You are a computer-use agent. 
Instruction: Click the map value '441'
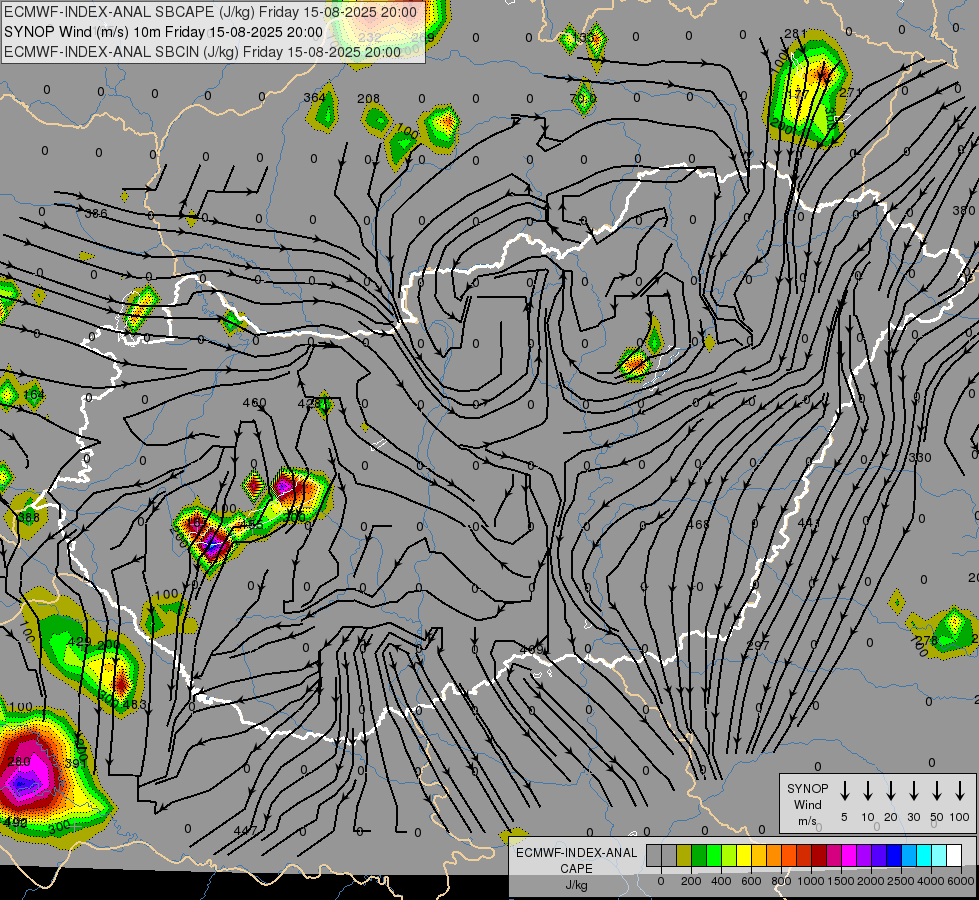pyautogui.click(x=810, y=523)
